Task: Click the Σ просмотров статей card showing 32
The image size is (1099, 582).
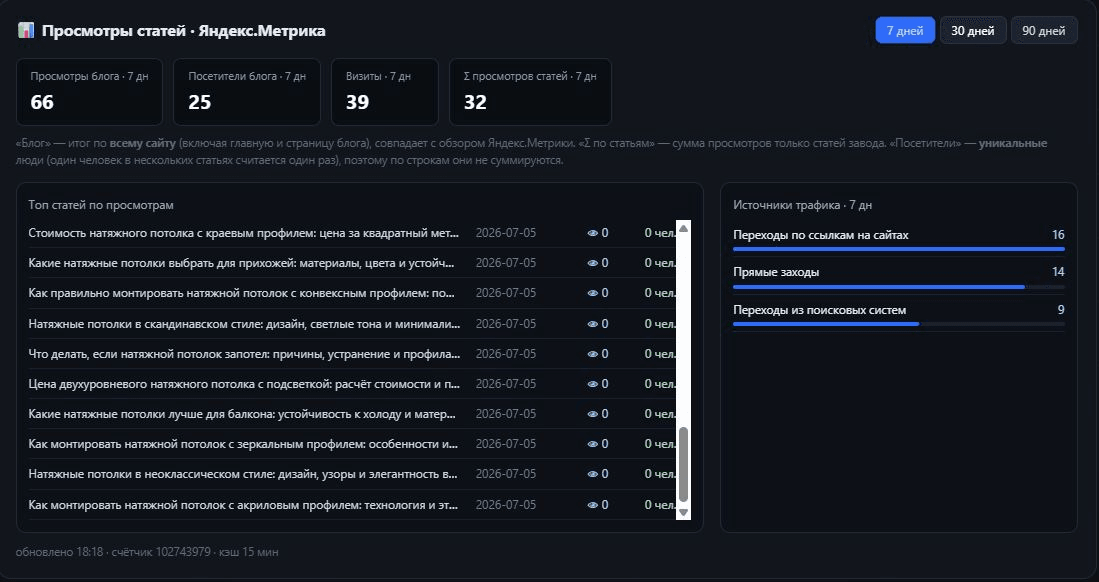Action: [x=530, y=91]
